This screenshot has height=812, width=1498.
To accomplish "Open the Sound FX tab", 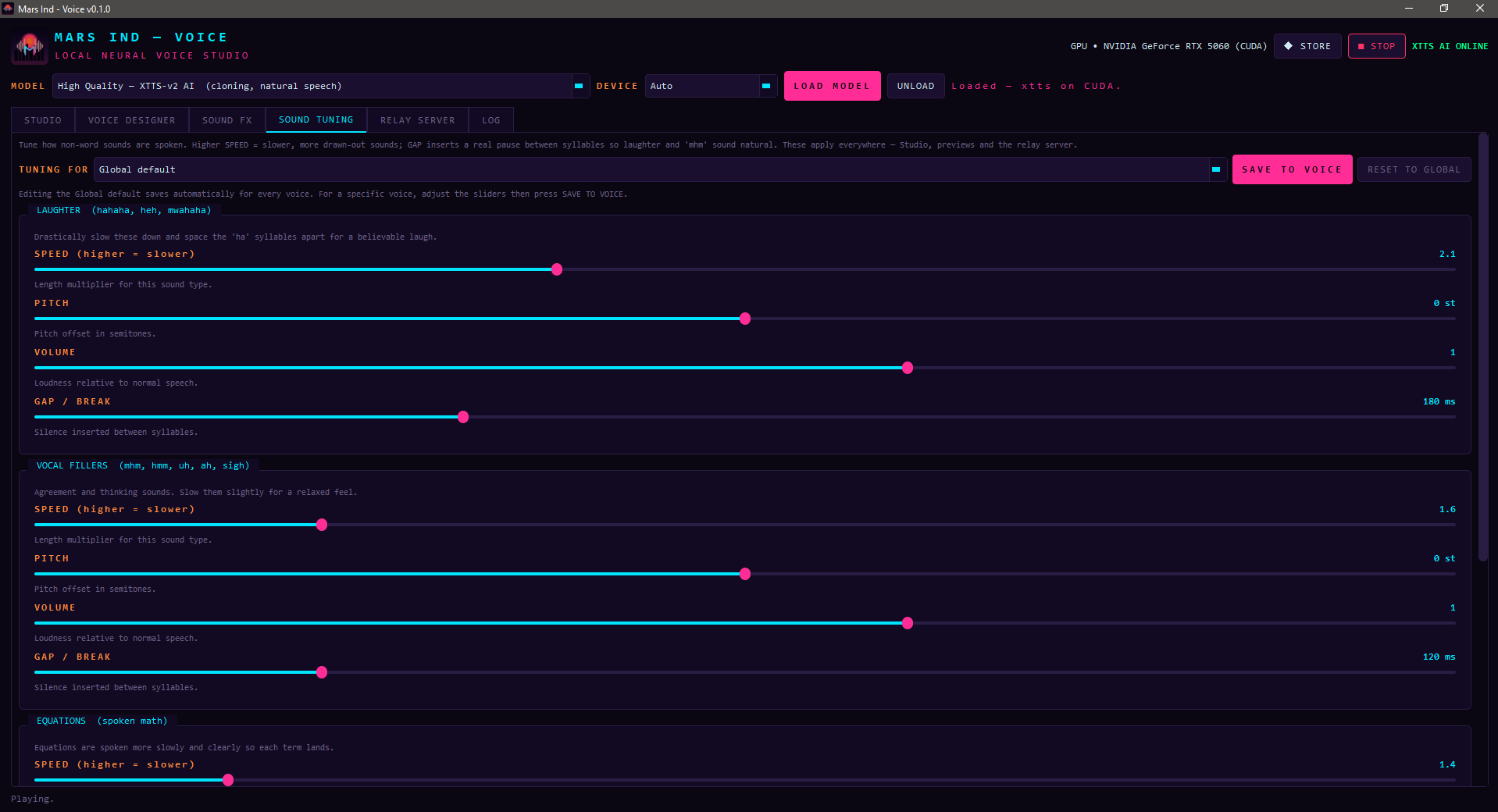I will [x=226, y=120].
